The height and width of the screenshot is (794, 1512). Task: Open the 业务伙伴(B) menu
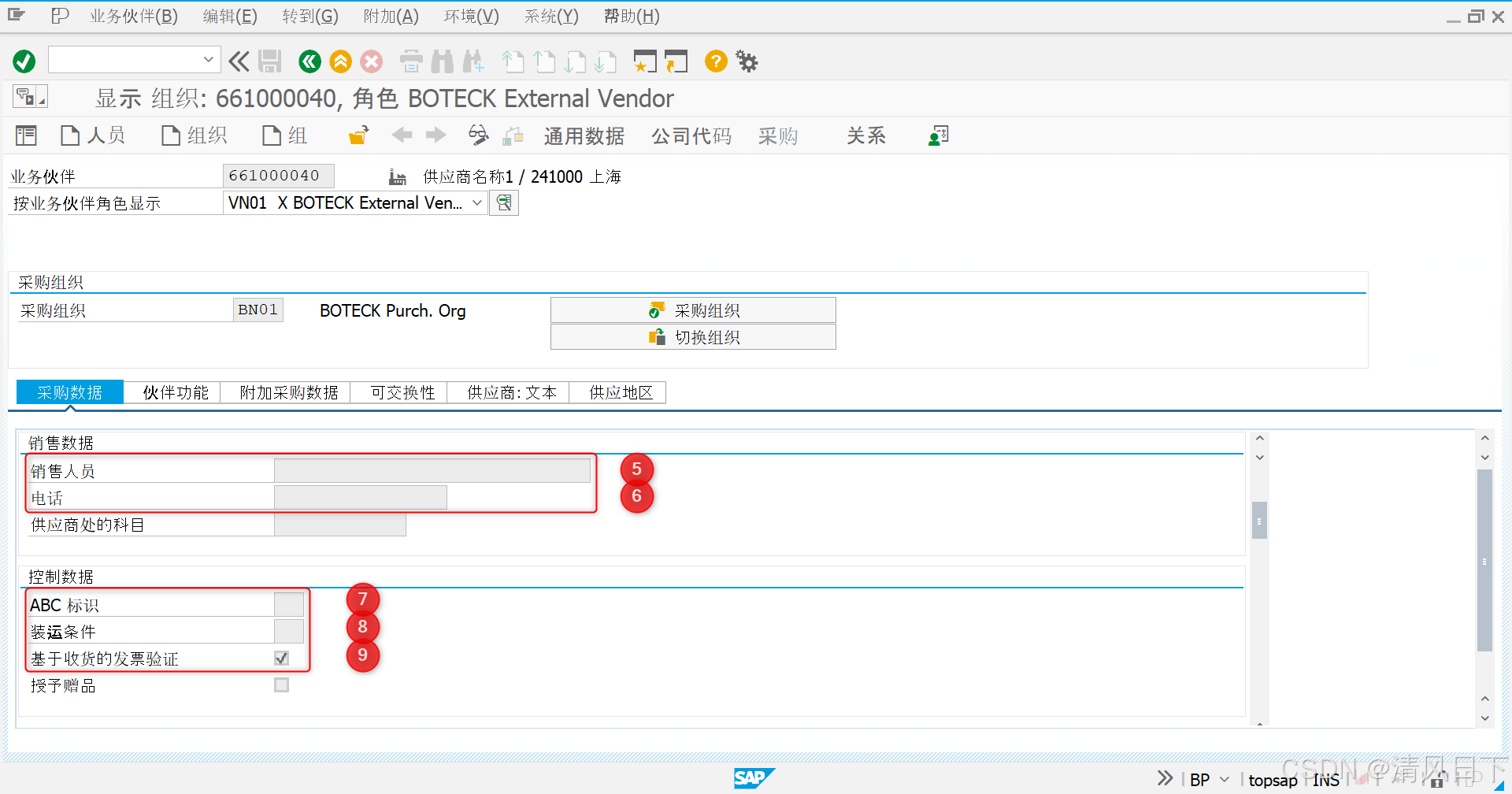[x=134, y=16]
